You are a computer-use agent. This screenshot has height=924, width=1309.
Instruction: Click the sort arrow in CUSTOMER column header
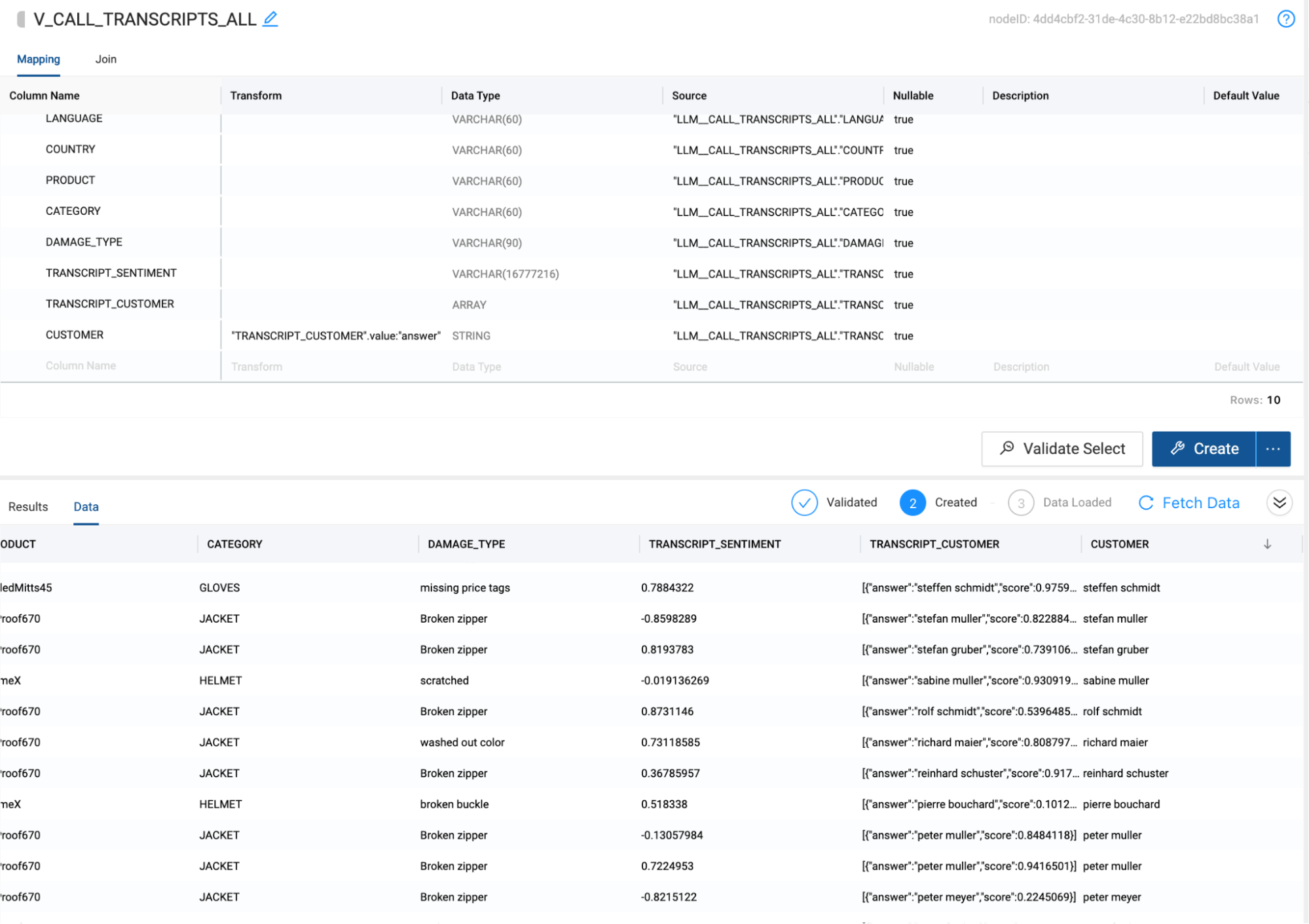pos(1267,544)
